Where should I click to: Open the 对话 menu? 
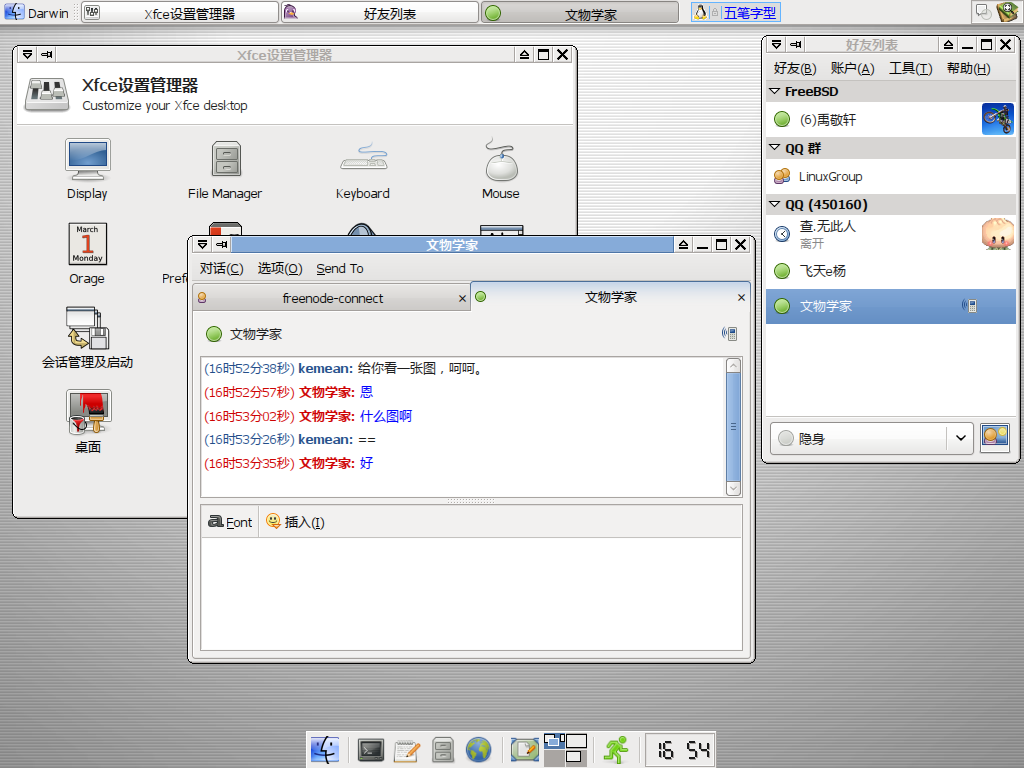tap(221, 268)
